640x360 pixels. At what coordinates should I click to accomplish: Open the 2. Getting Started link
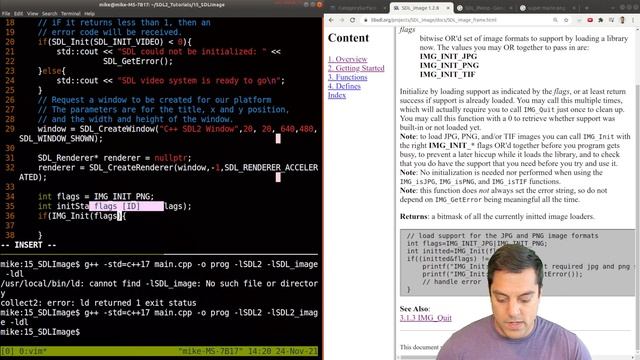tap(356, 68)
